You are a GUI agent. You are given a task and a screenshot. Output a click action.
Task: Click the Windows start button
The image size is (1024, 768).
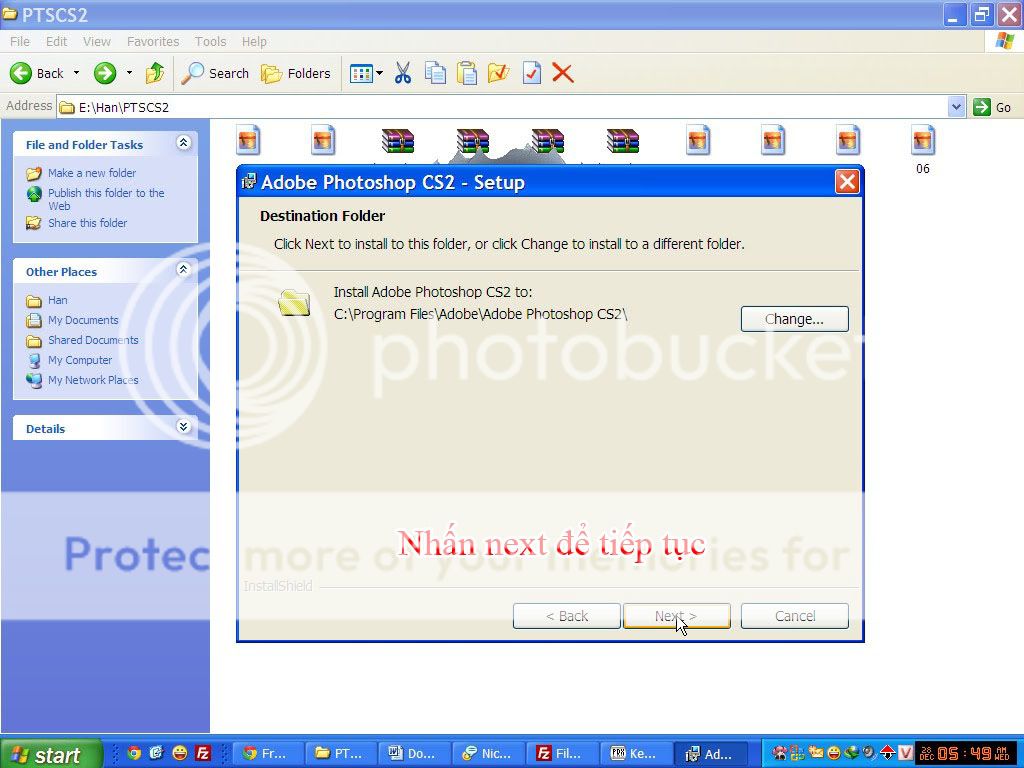51,754
